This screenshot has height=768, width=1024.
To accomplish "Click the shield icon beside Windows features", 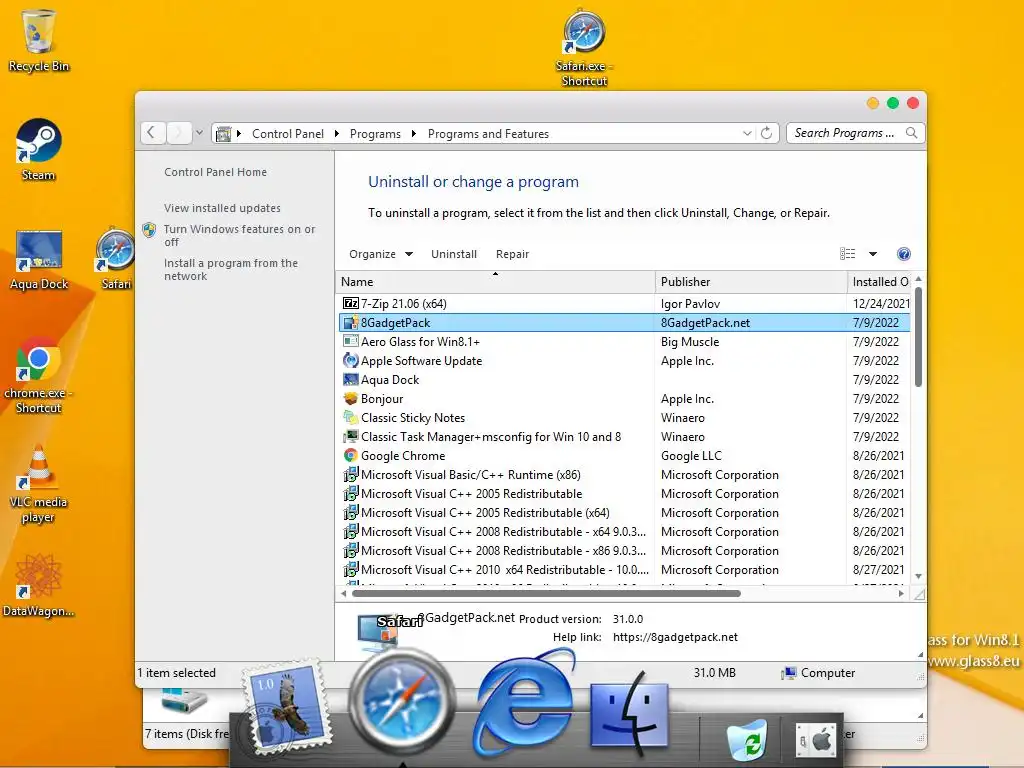I will [x=149, y=230].
